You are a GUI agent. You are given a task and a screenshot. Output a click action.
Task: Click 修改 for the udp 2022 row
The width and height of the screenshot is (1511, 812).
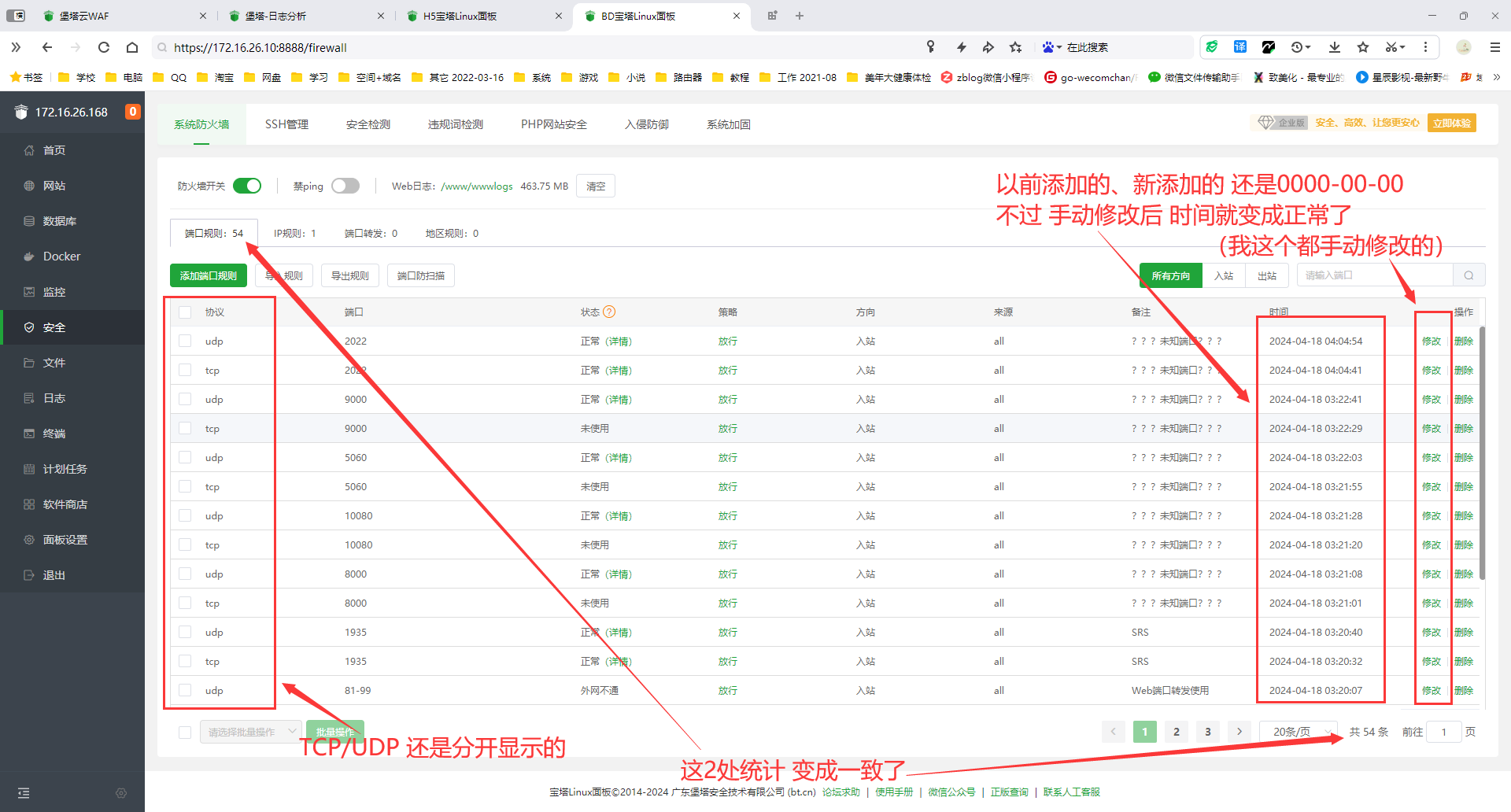[x=1432, y=341]
